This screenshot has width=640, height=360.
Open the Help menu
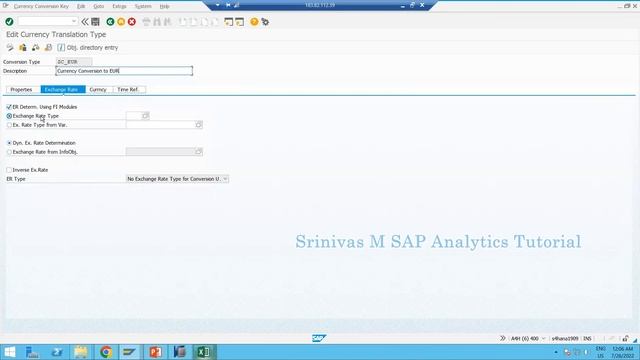(x=164, y=6)
